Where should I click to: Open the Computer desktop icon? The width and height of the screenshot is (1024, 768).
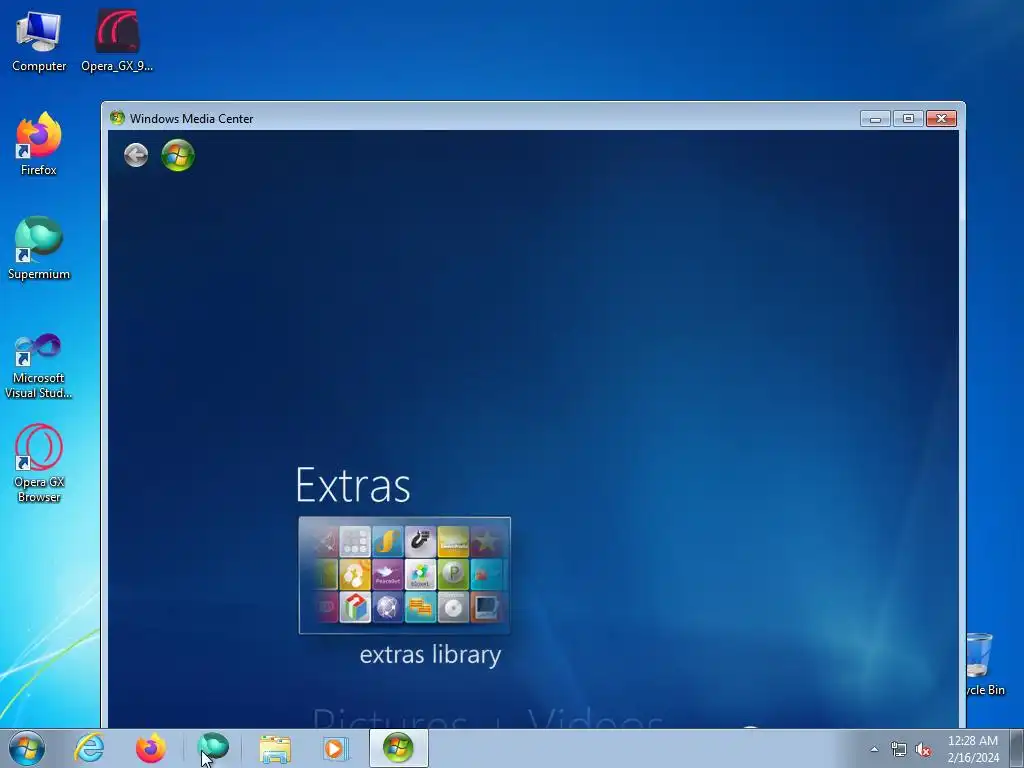pos(39,40)
